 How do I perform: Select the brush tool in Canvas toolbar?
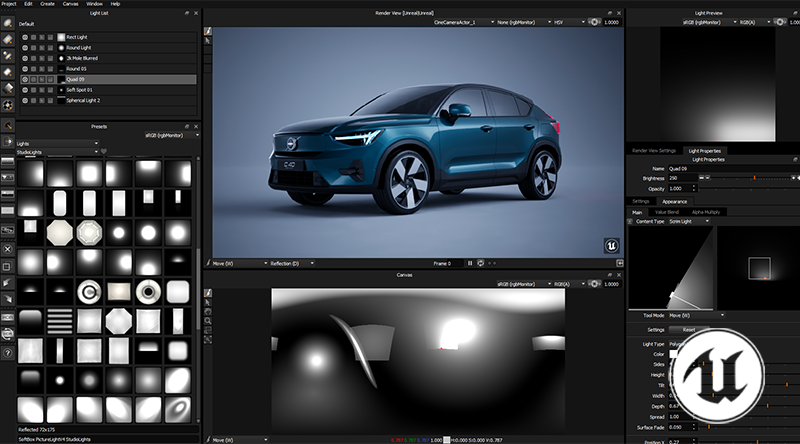coord(208,293)
